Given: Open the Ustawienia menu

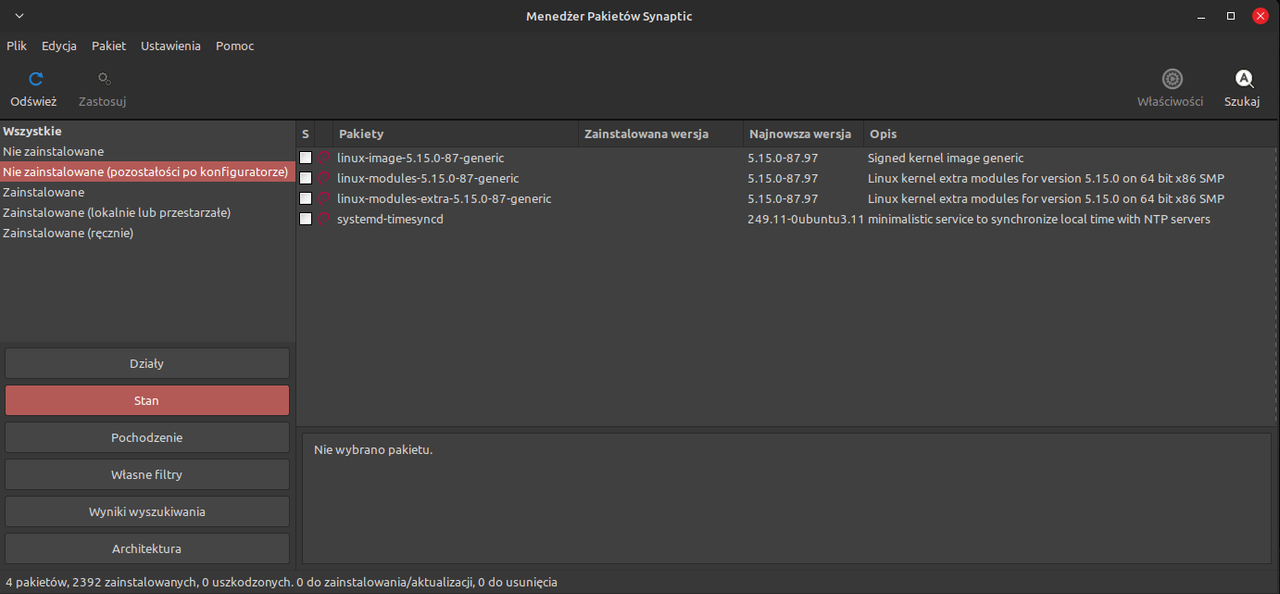Looking at the screenshot, I should coord(171,46).
